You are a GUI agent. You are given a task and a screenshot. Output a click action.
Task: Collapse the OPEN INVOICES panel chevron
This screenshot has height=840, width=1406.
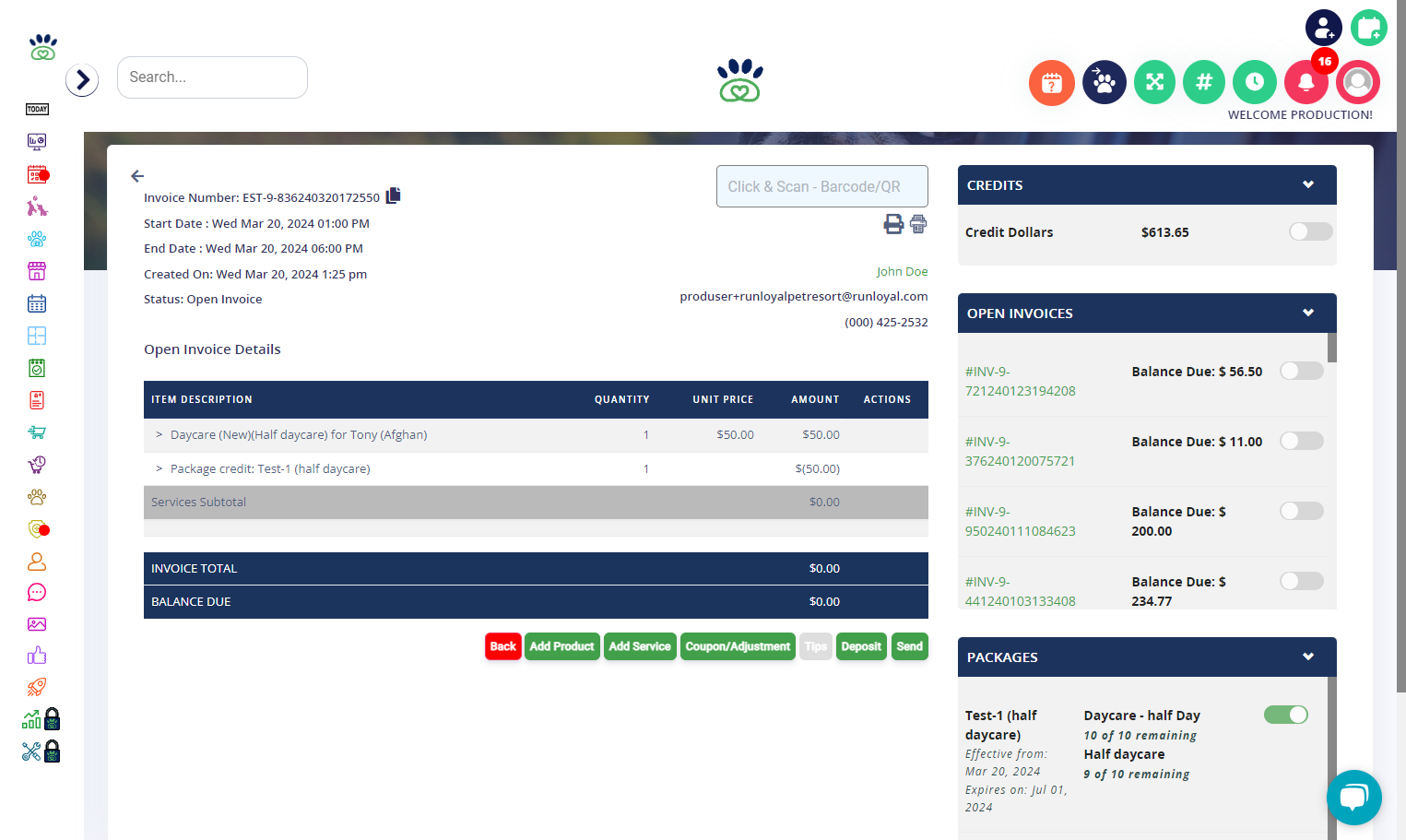coord(1307,313)
